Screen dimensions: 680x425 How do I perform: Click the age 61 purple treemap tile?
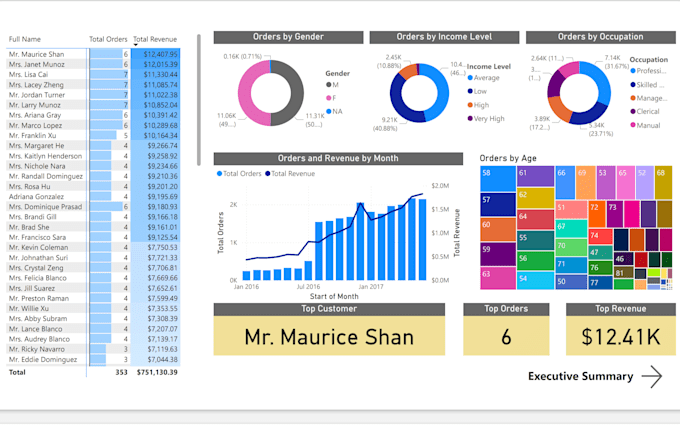(x=536, y=177)
